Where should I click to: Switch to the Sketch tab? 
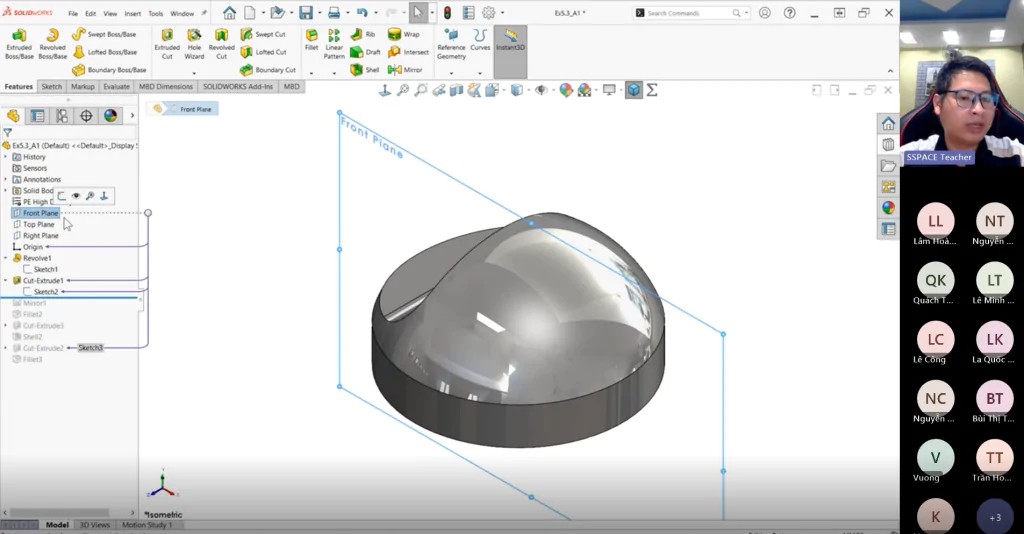click(x=52, y=86)
